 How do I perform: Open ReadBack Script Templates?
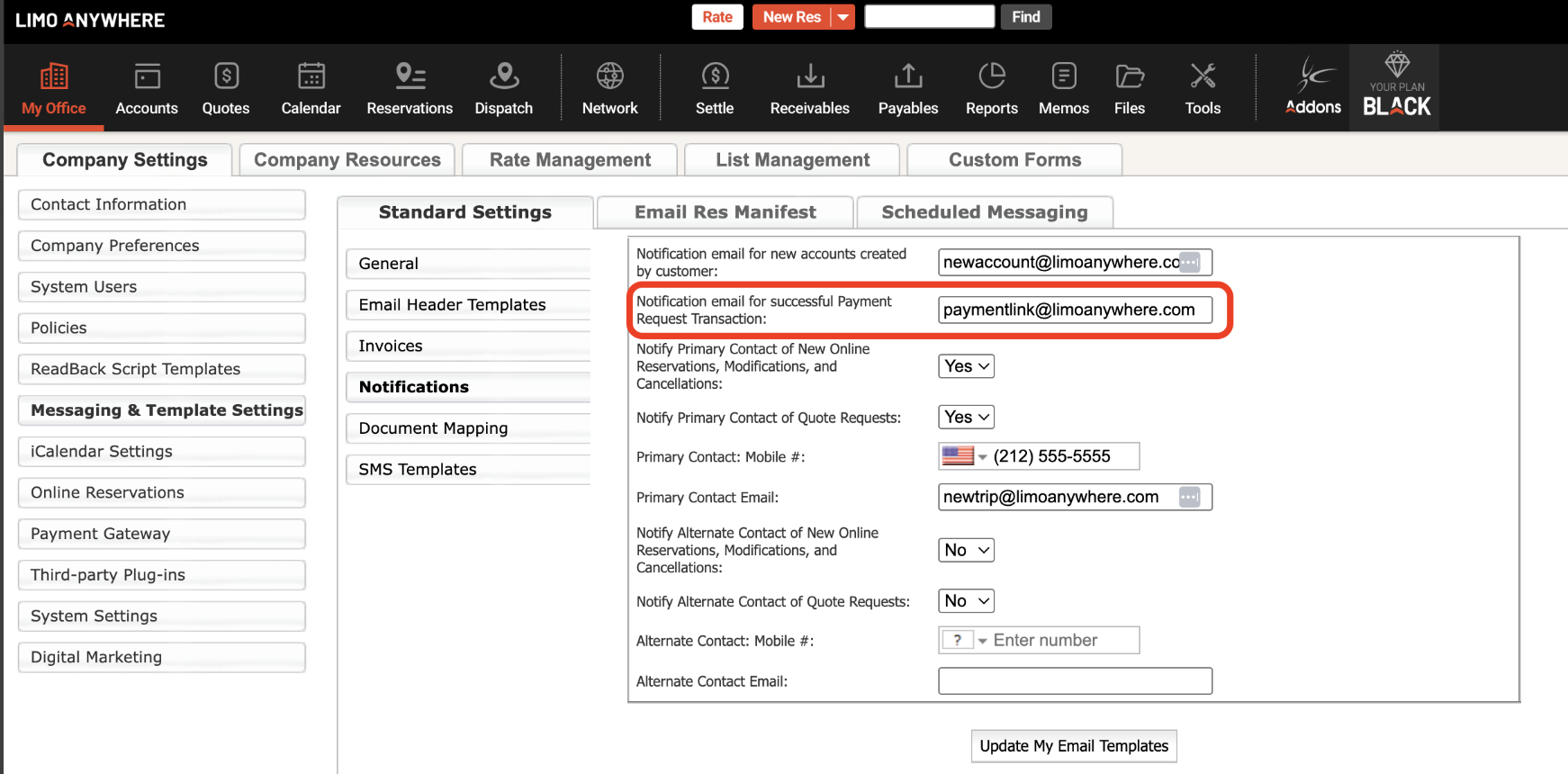162,369
